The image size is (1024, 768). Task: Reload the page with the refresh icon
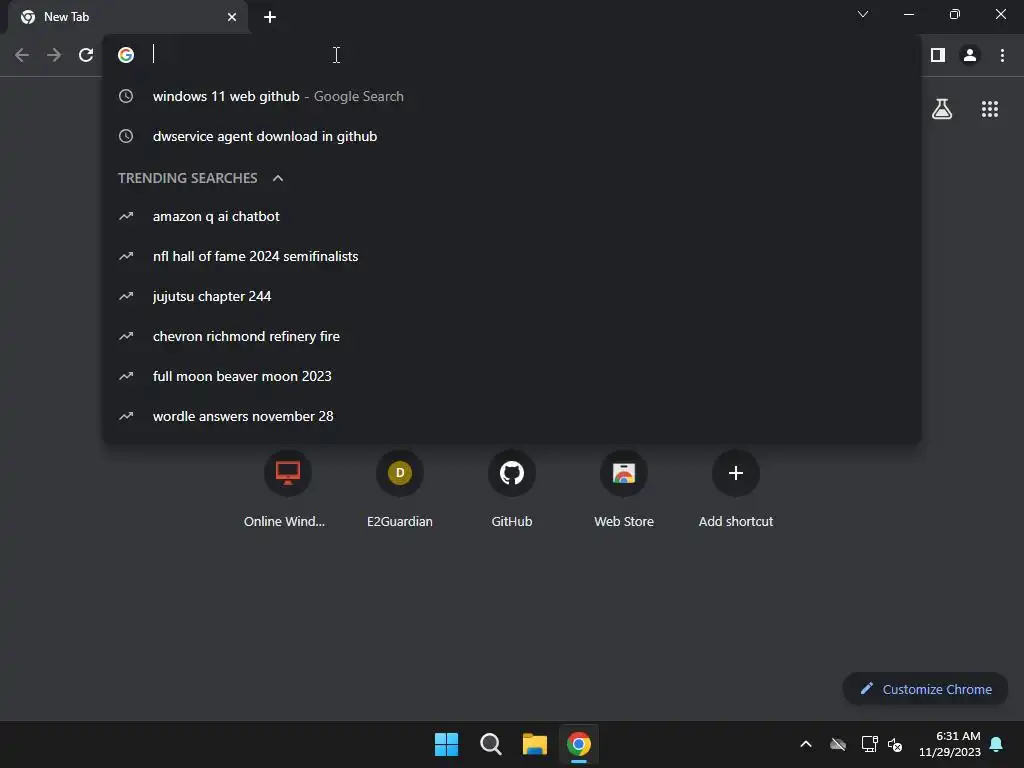pos(86,55)
